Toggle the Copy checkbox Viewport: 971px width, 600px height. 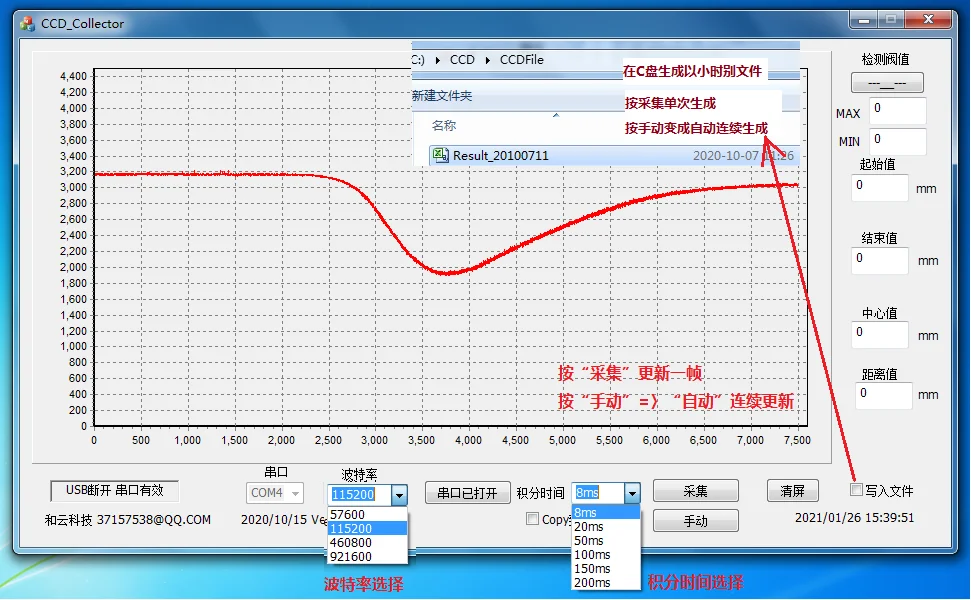pos(532,518)
